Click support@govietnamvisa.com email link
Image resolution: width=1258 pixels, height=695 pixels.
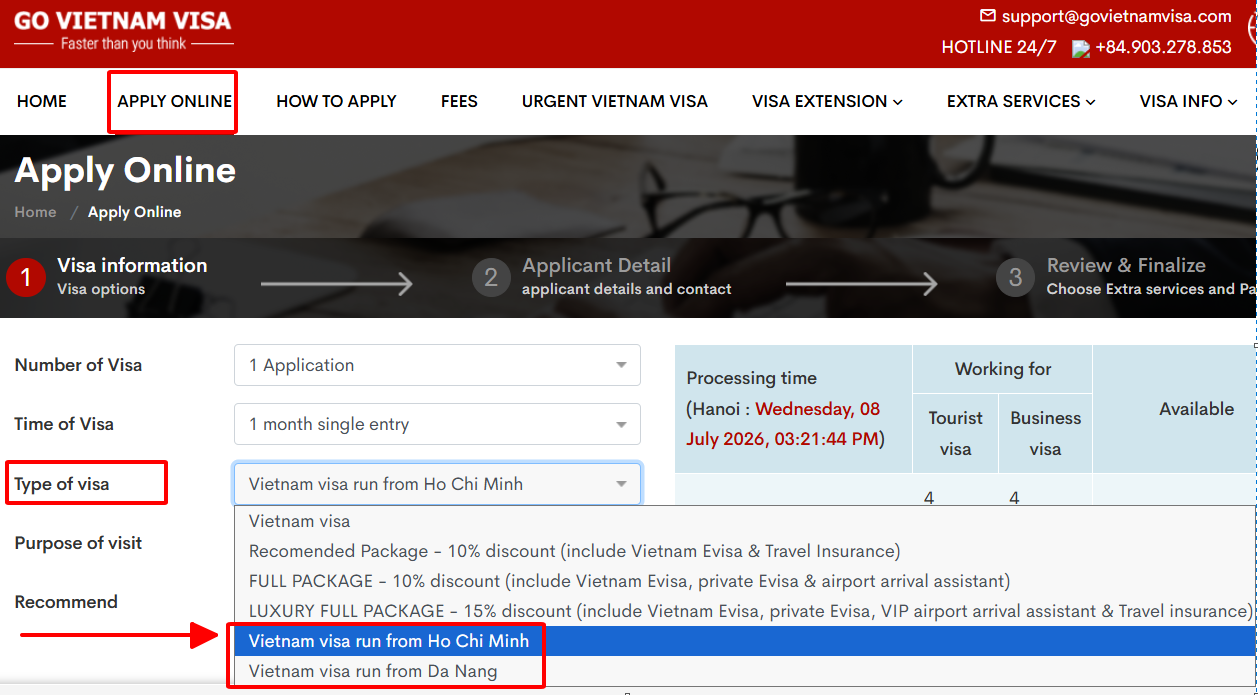pyautogui.click(x=1116, y=16)
